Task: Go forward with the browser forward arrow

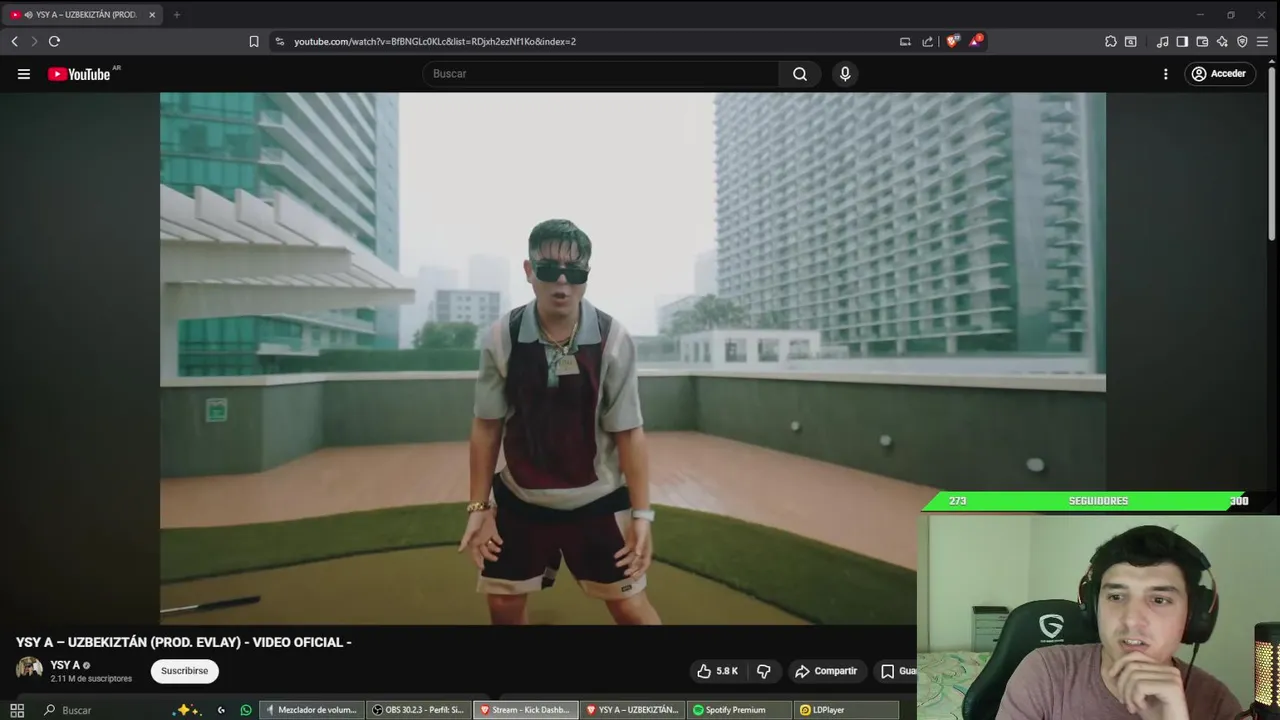Action: click(x=34, y=41)
